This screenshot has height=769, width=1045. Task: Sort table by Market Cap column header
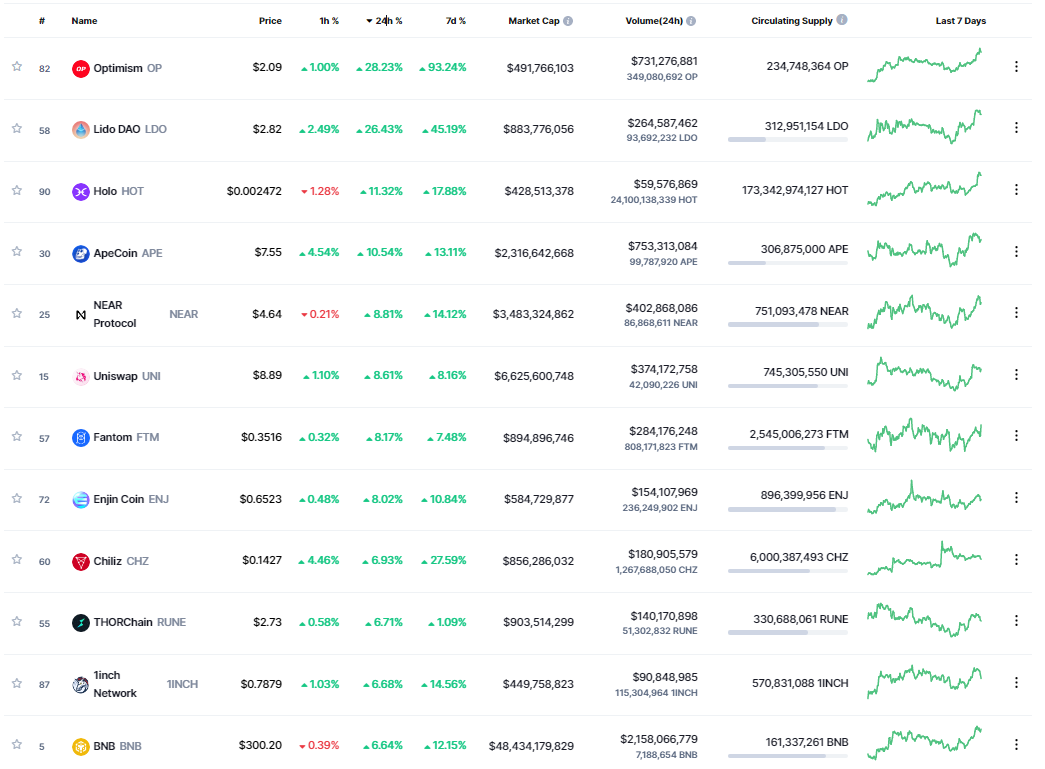(534, 21)
